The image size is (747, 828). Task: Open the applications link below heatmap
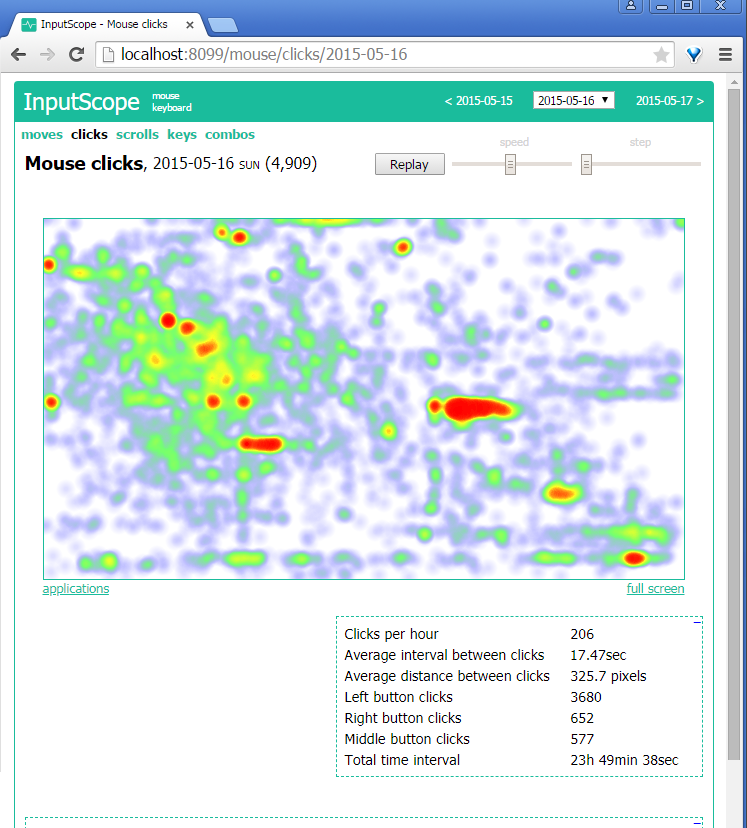coord(76,589)
